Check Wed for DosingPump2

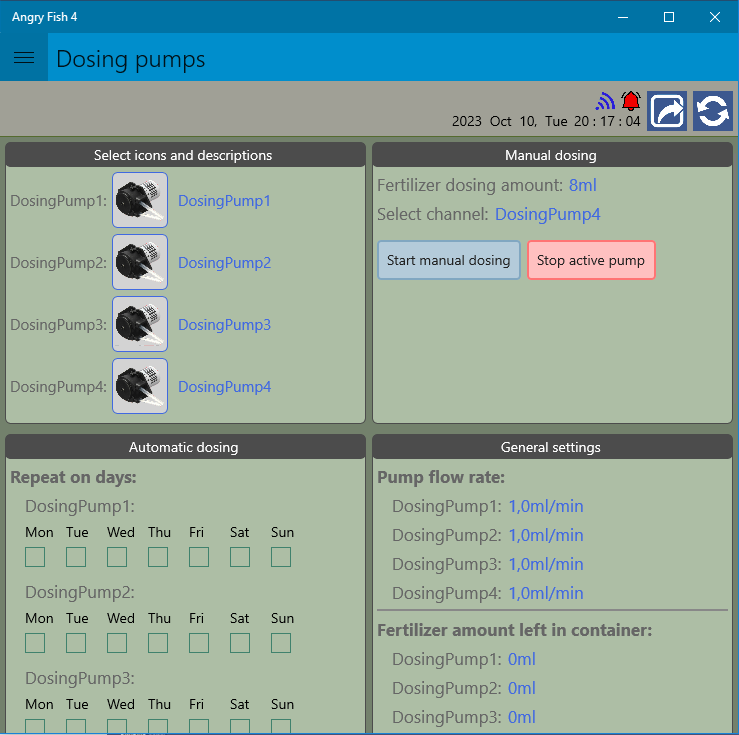click(x=117, y=643)
